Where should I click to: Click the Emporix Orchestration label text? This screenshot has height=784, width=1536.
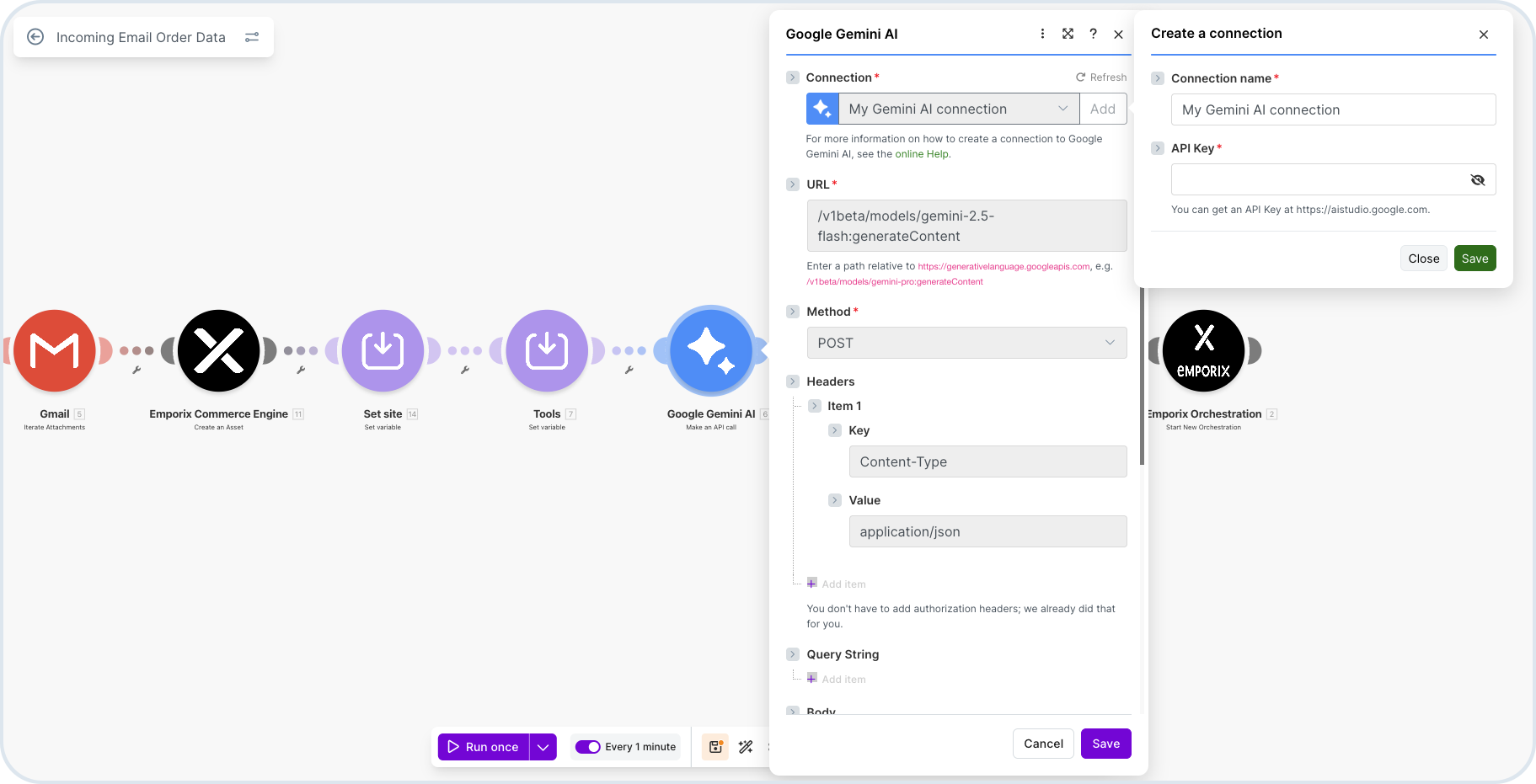click(x=1204, y=414)
